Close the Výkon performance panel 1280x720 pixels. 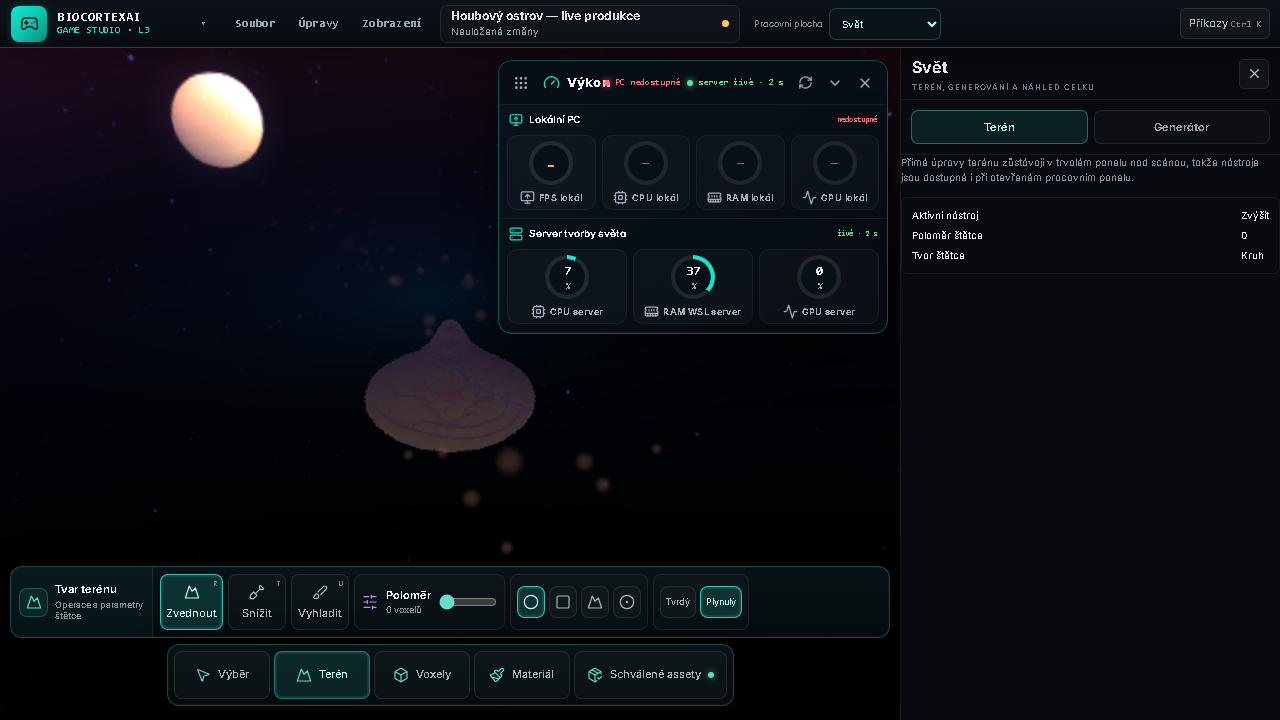point(865,83)
